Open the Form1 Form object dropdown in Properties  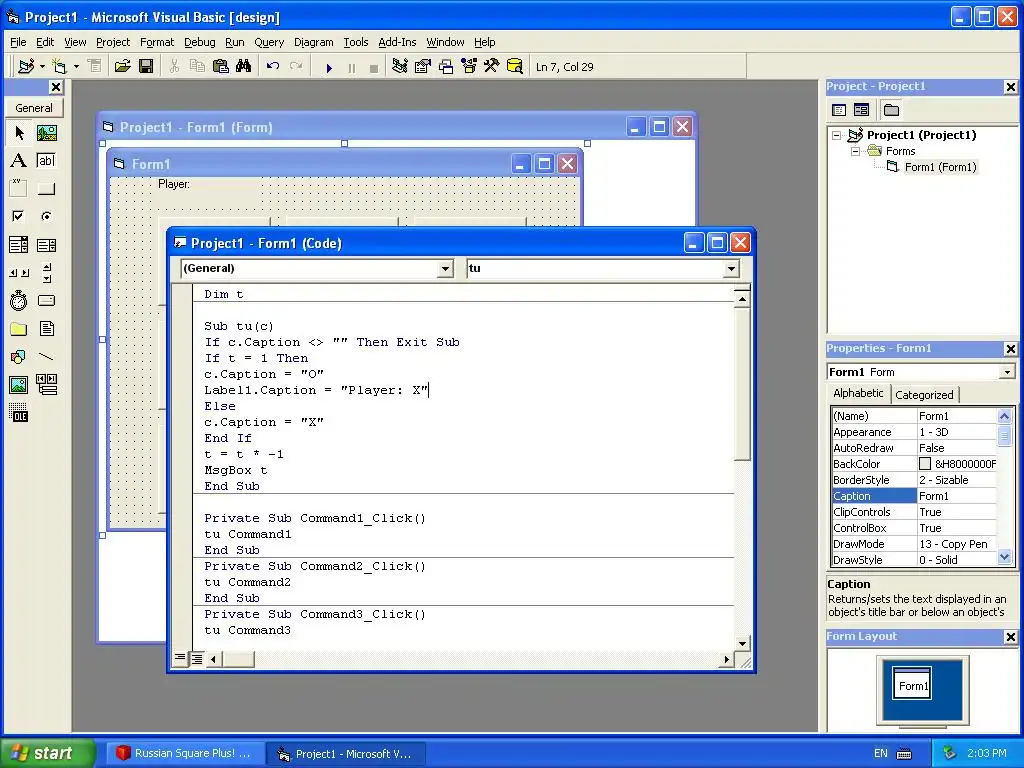click(1007, 372)
